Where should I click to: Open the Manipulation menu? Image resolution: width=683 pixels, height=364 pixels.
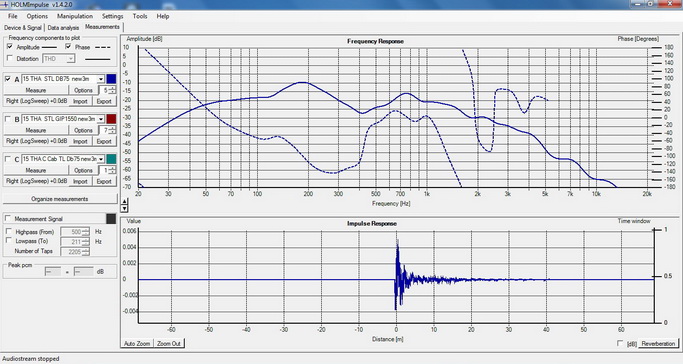click(x=75, y=16)
